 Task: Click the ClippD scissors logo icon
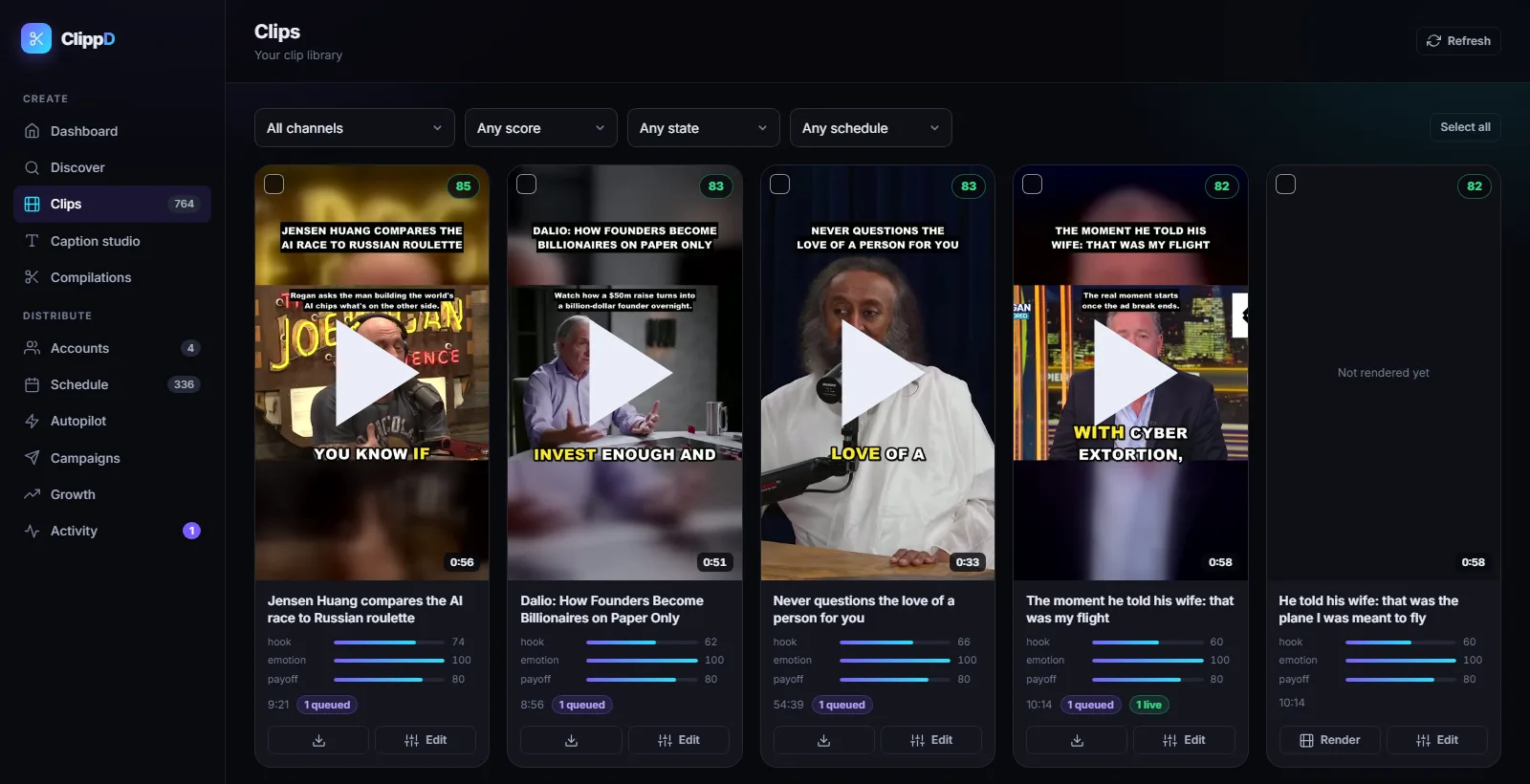[36, 38]
